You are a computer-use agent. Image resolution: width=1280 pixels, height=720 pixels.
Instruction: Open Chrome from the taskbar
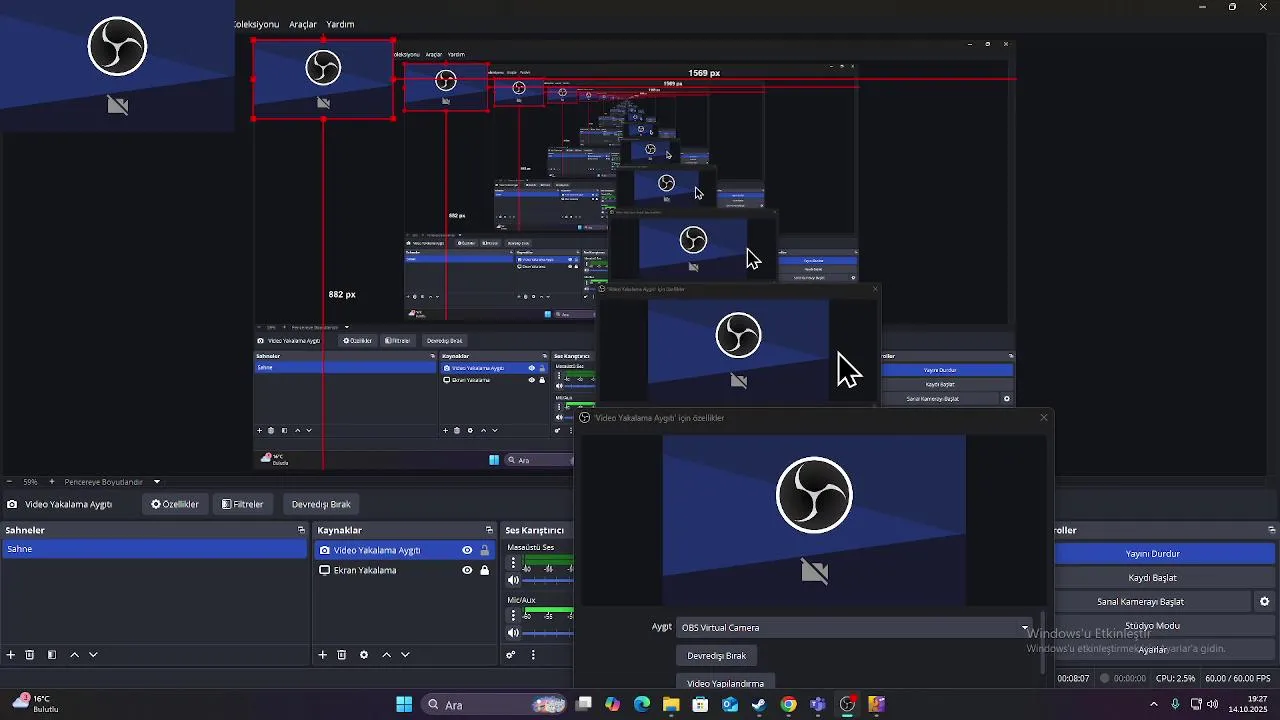pyautogui.click(x=789, y=705)
